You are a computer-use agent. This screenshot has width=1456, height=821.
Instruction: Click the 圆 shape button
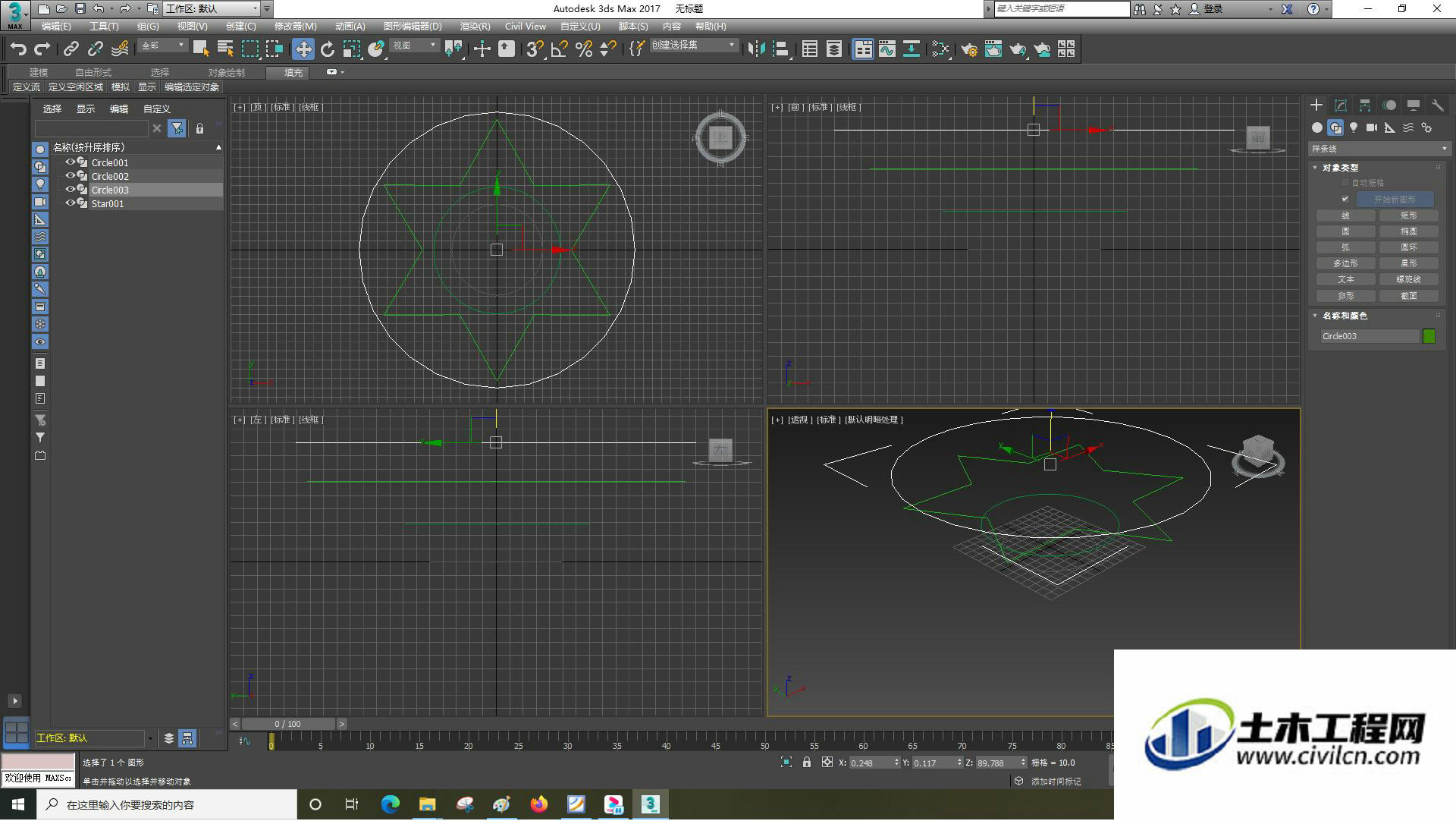tap(1345, 231)
